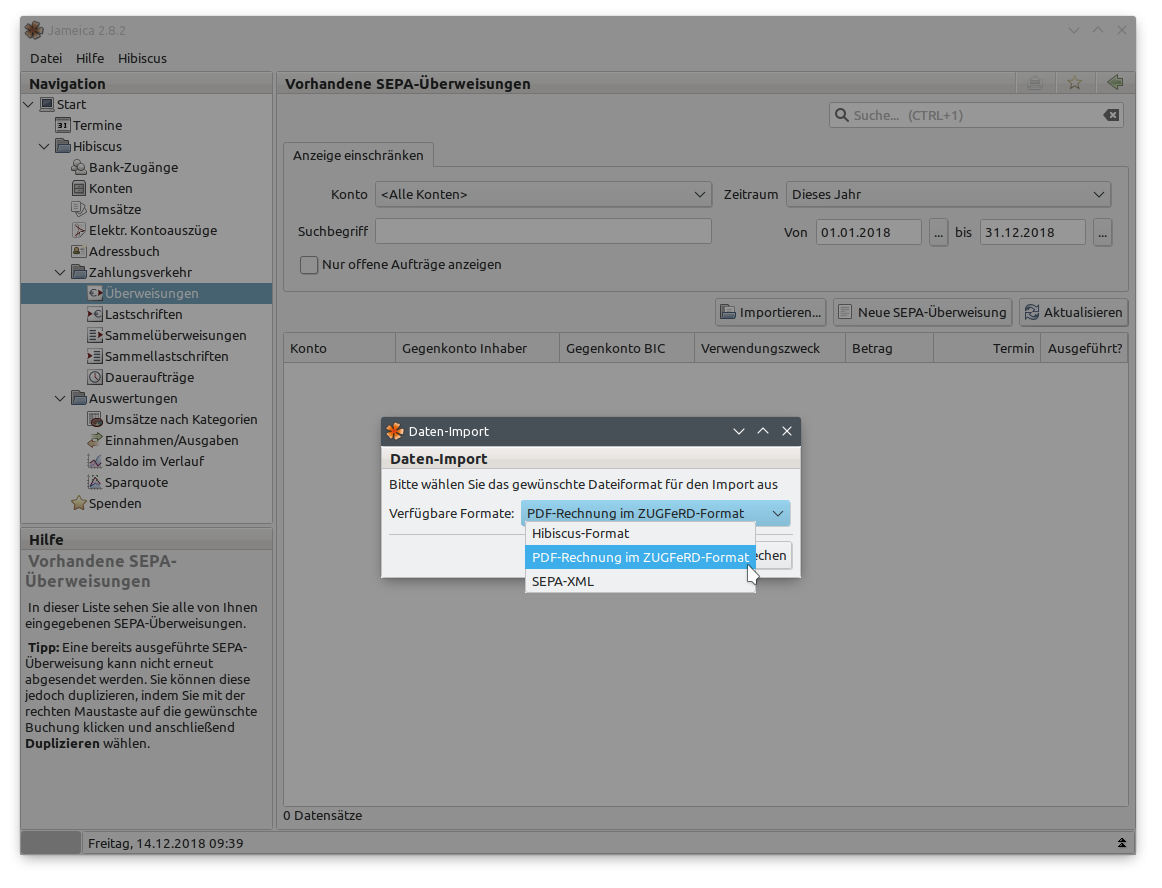Open the Konto dropdown '<Alle Konten>'

click(x=543, y=194)
